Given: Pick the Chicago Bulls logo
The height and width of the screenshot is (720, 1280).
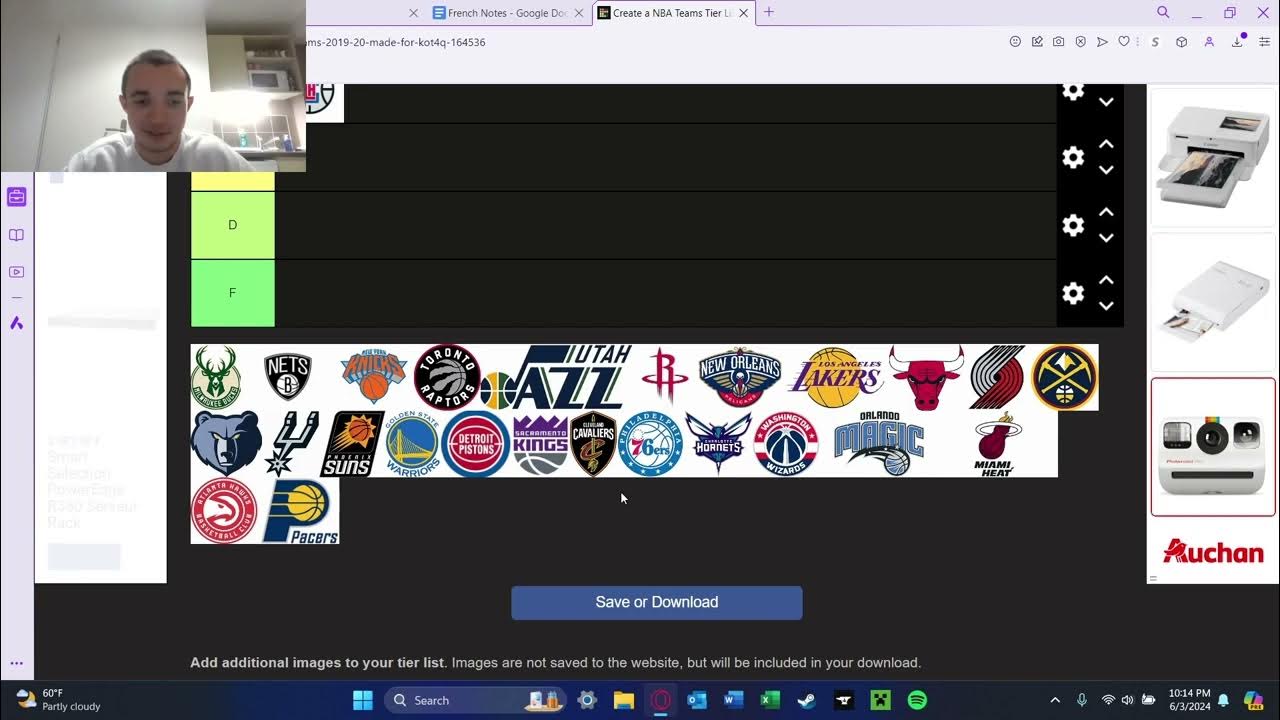Looking at the screenshot, I should click(927, 377).
